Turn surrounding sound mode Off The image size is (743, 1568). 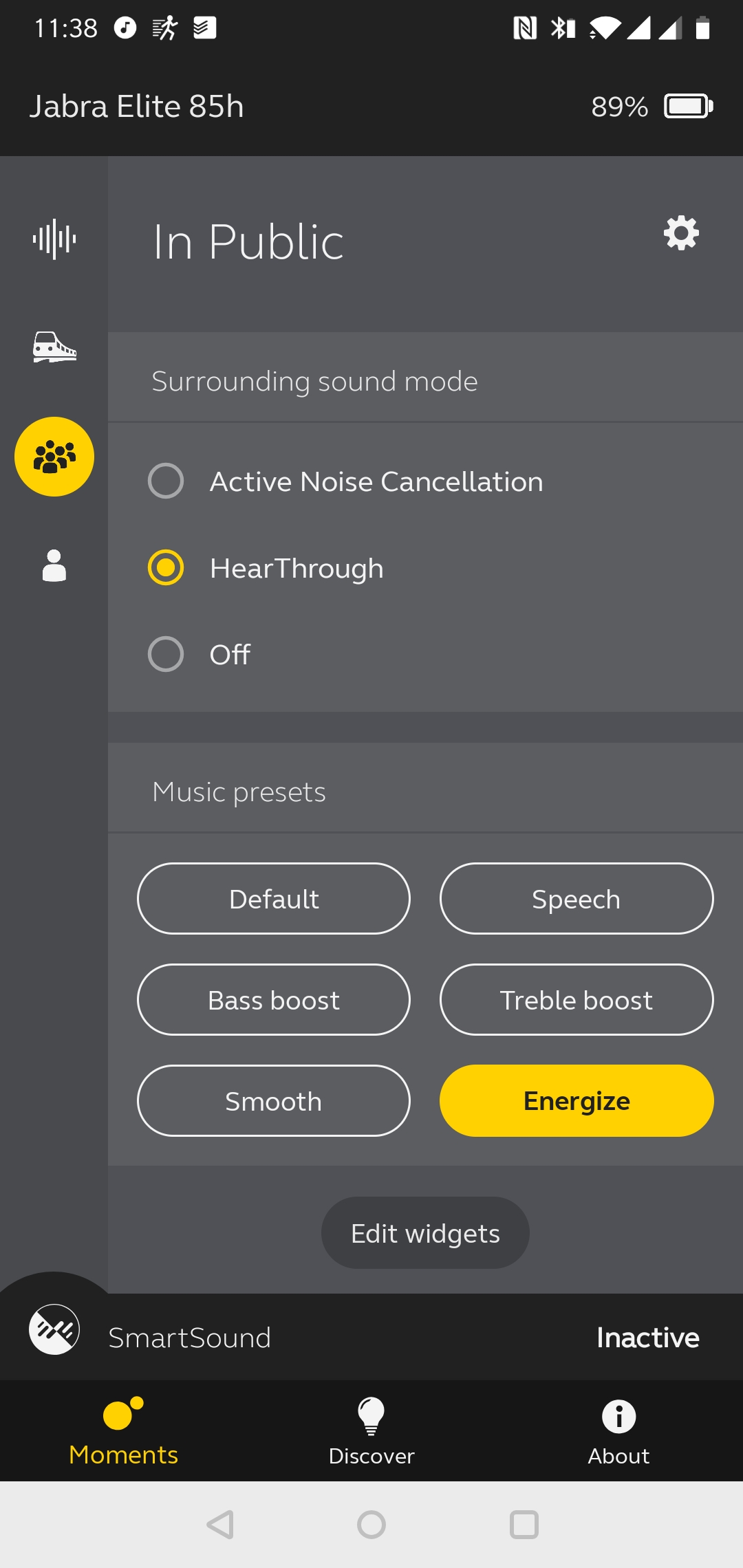(x=166, y=654)
